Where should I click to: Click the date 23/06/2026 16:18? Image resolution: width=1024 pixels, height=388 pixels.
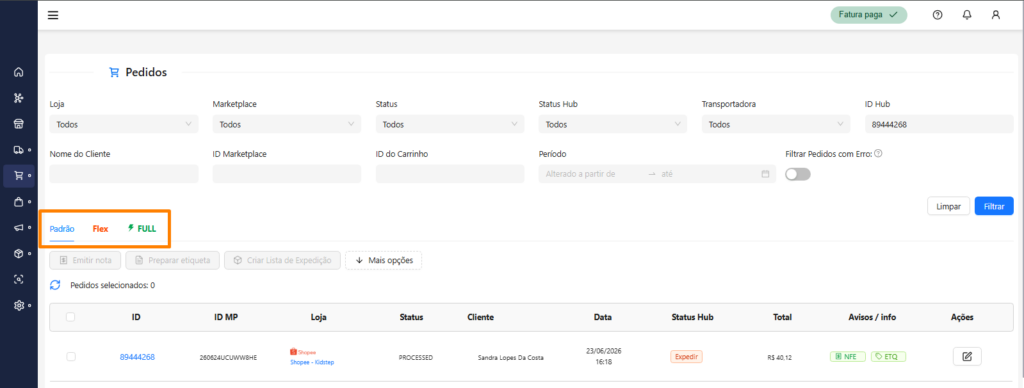click(603, 357)
